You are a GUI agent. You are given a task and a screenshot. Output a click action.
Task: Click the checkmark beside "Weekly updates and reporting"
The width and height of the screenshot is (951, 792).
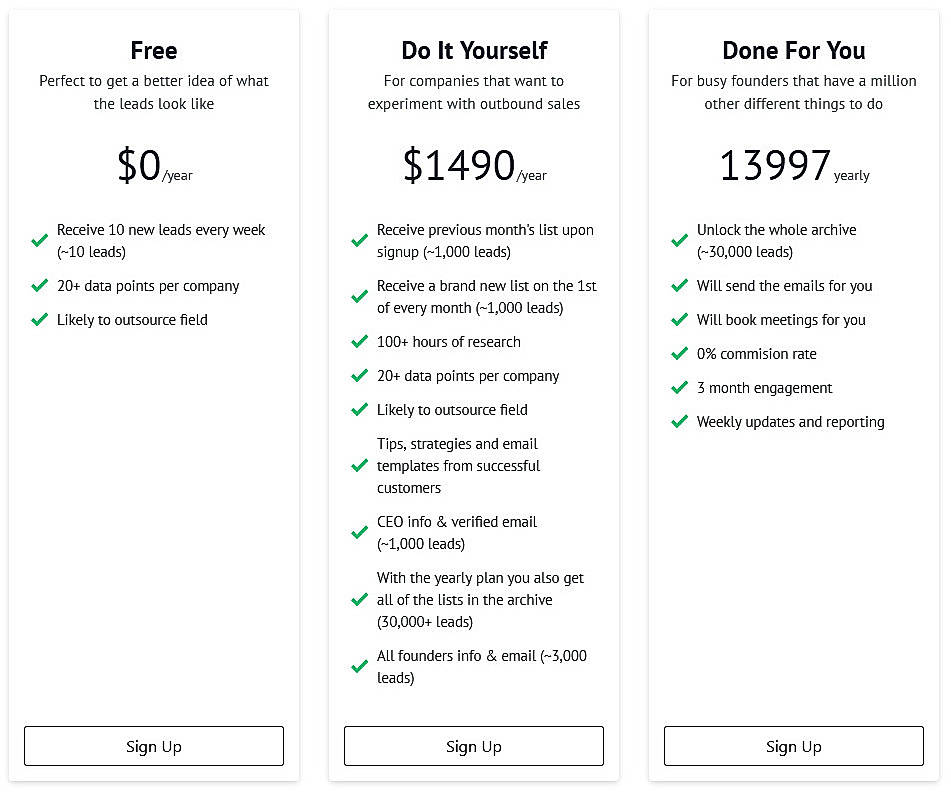click(x=679, y=422)
